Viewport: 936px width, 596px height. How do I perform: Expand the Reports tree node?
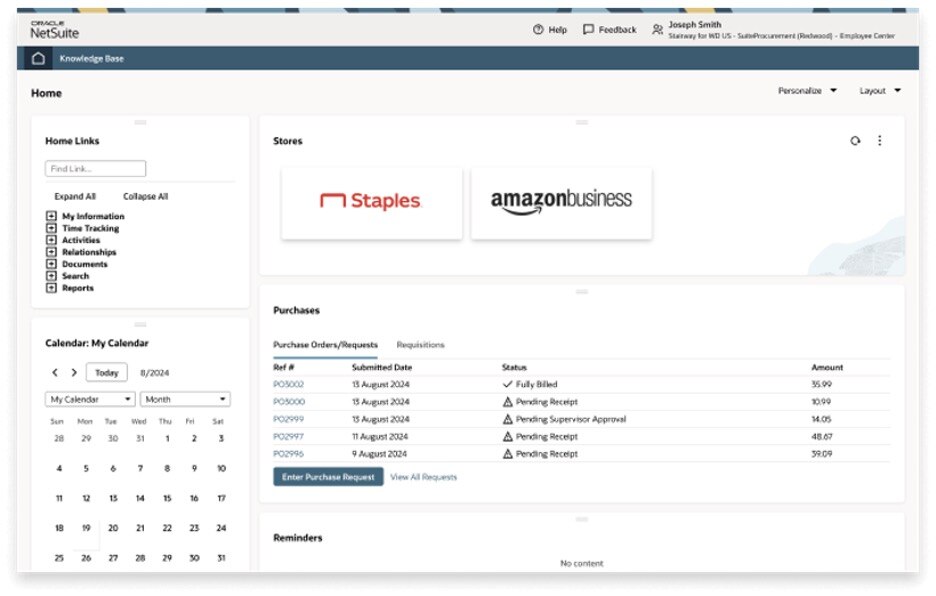pyautogui.click(x=51, y=289)
